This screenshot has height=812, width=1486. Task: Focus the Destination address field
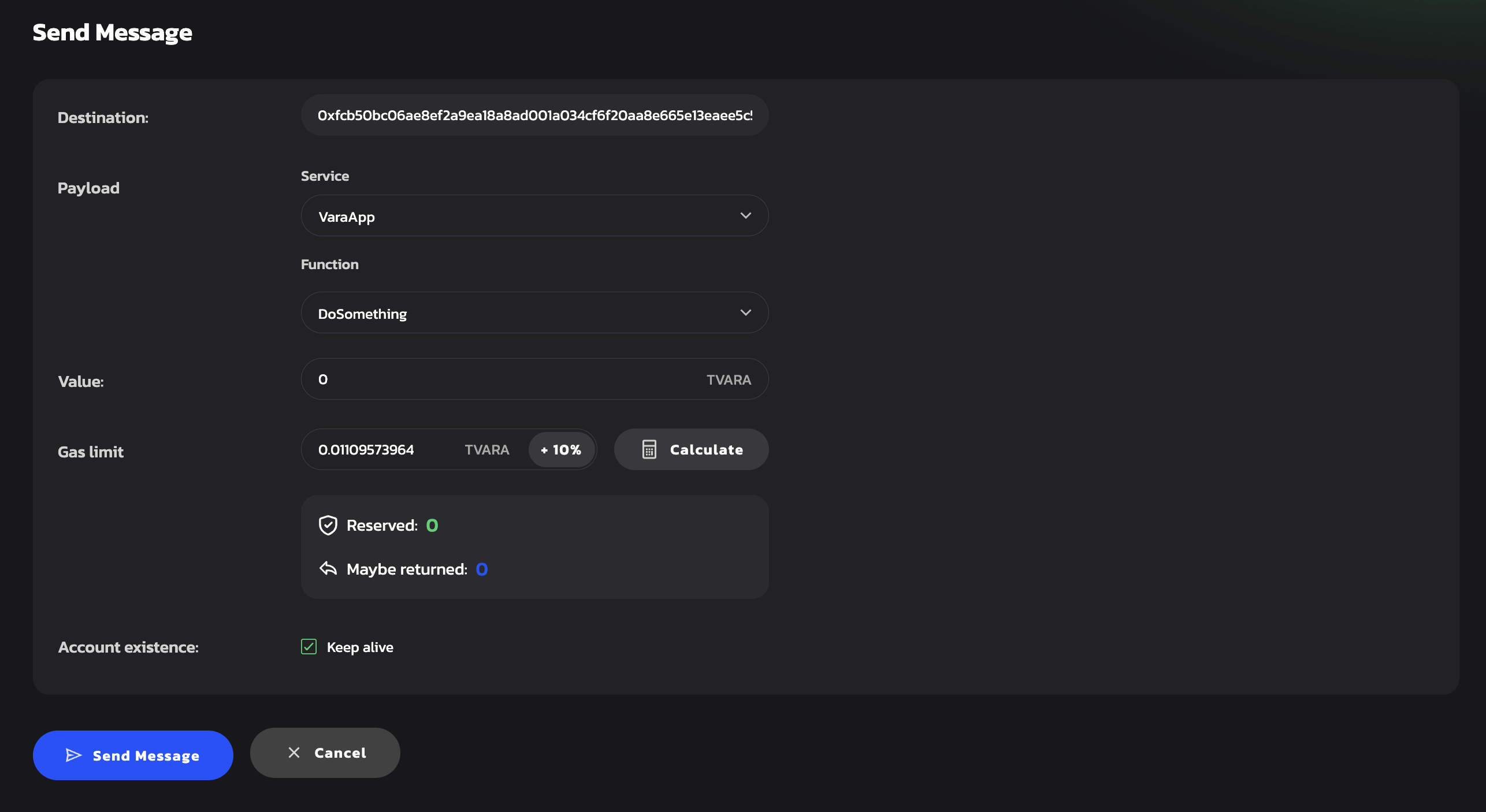534,116
